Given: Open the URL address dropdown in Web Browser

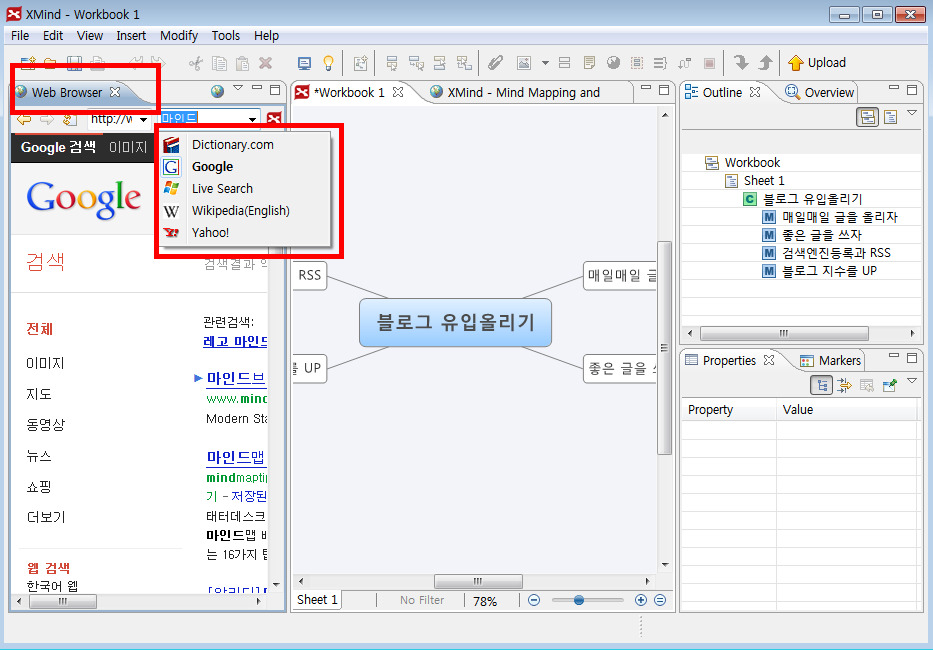Looking at the screenshot, I should pos(143,120).
